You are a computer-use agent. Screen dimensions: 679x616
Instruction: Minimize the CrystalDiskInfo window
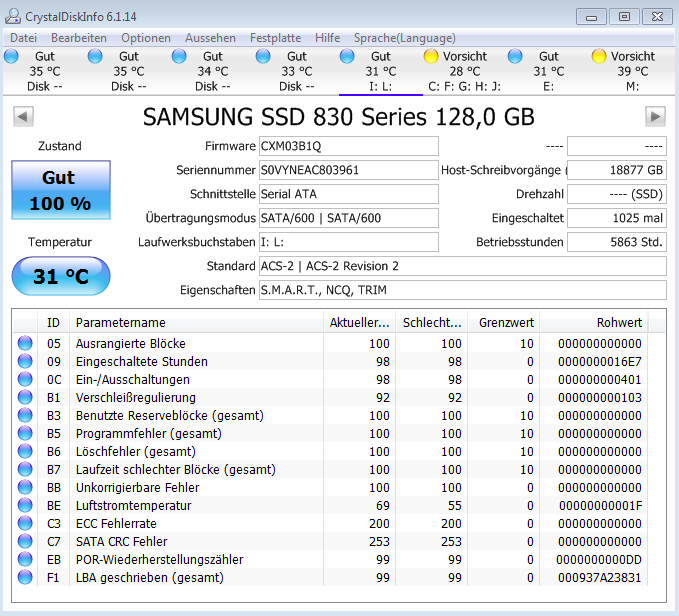coord(591,16)
